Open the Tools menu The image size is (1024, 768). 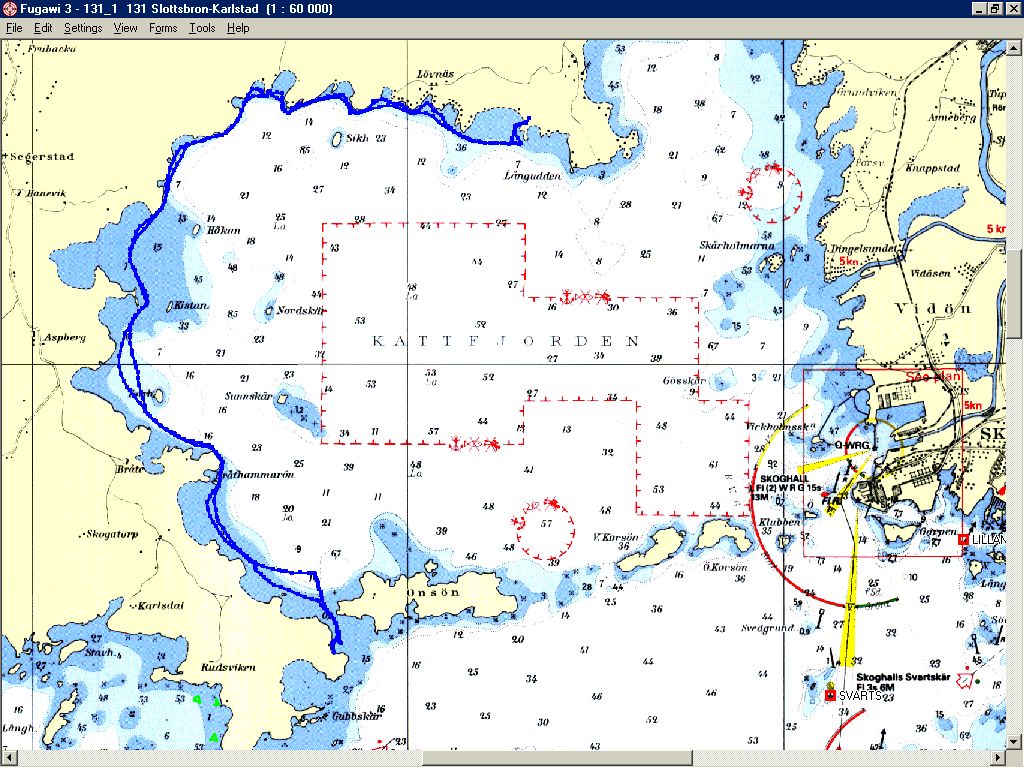(x=202, y=28)
